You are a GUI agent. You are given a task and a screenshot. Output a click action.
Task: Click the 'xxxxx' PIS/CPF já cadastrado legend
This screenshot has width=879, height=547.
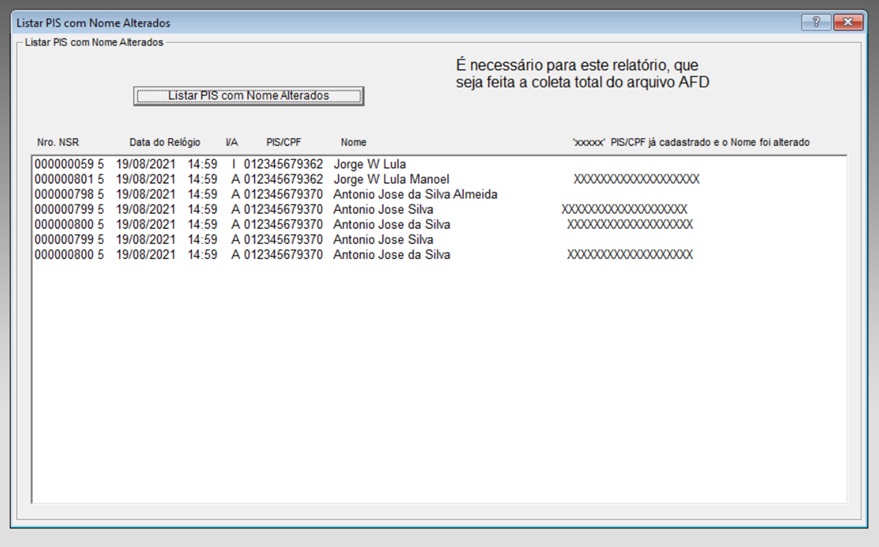click(691, 142)
